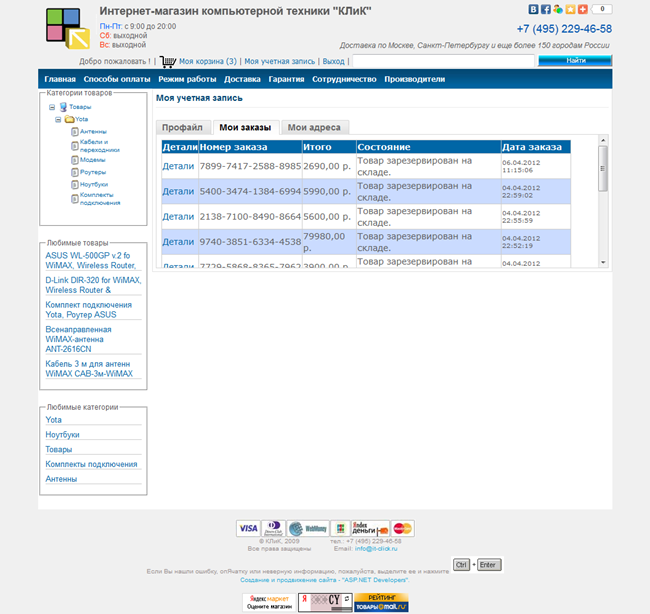The width and height of the screenshot is (650, 614).
Task: Click the VISA payment icon
Action: [248, 528]
